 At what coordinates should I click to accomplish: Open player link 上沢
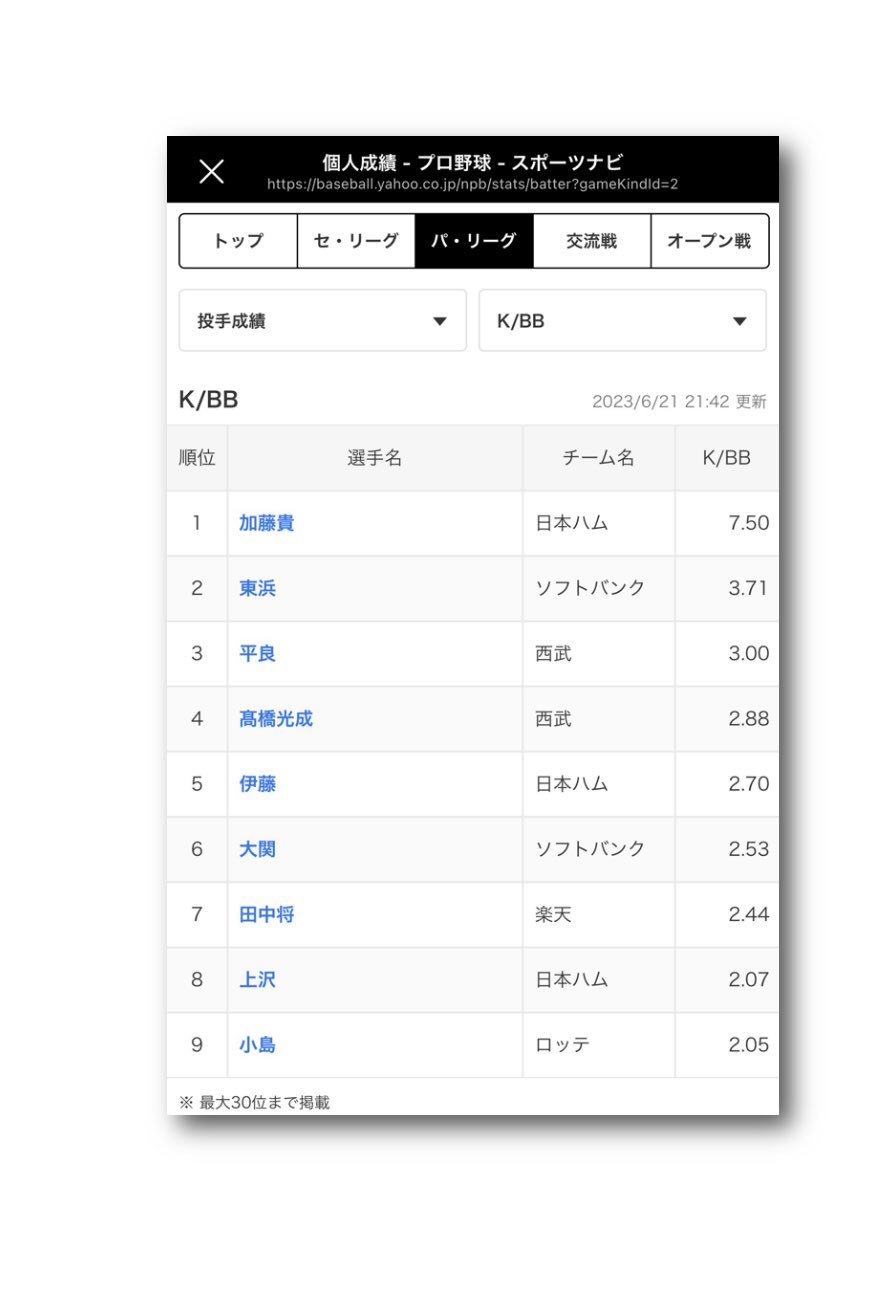click(x=257, y=980)
